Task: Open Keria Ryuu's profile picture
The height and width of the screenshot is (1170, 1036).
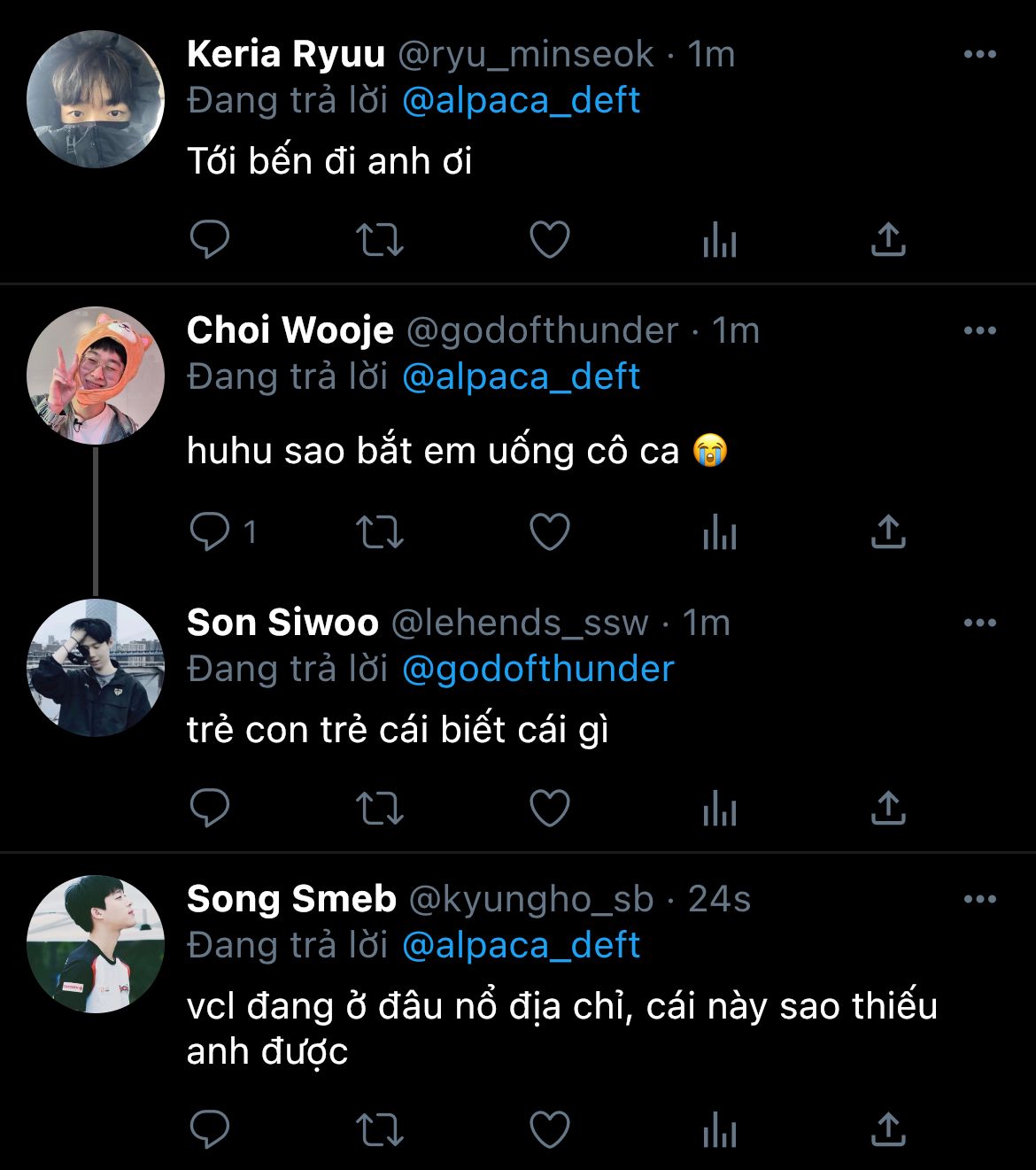Action: (x=96, y=99)
